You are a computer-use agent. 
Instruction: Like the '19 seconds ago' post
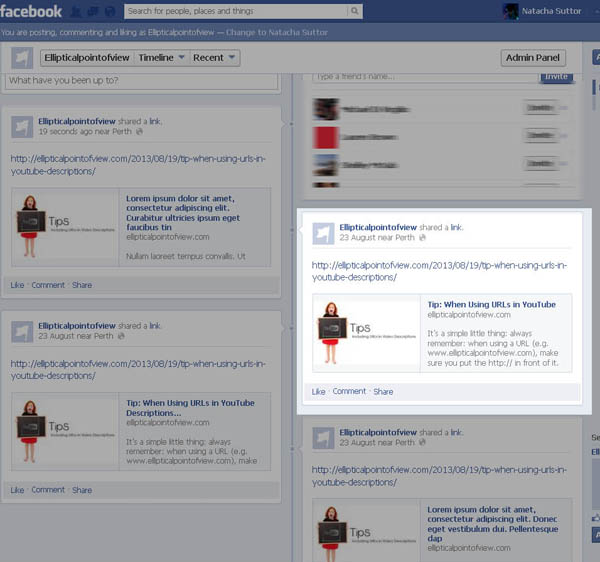(x=17, y=285)
